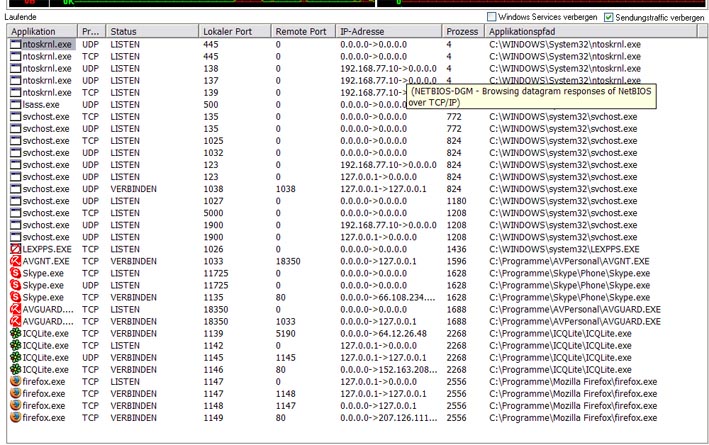Viewport: 709px width, 445px height.
Task: Click ICQLite flower icon in port 1145 row
Action: point(15,358)
